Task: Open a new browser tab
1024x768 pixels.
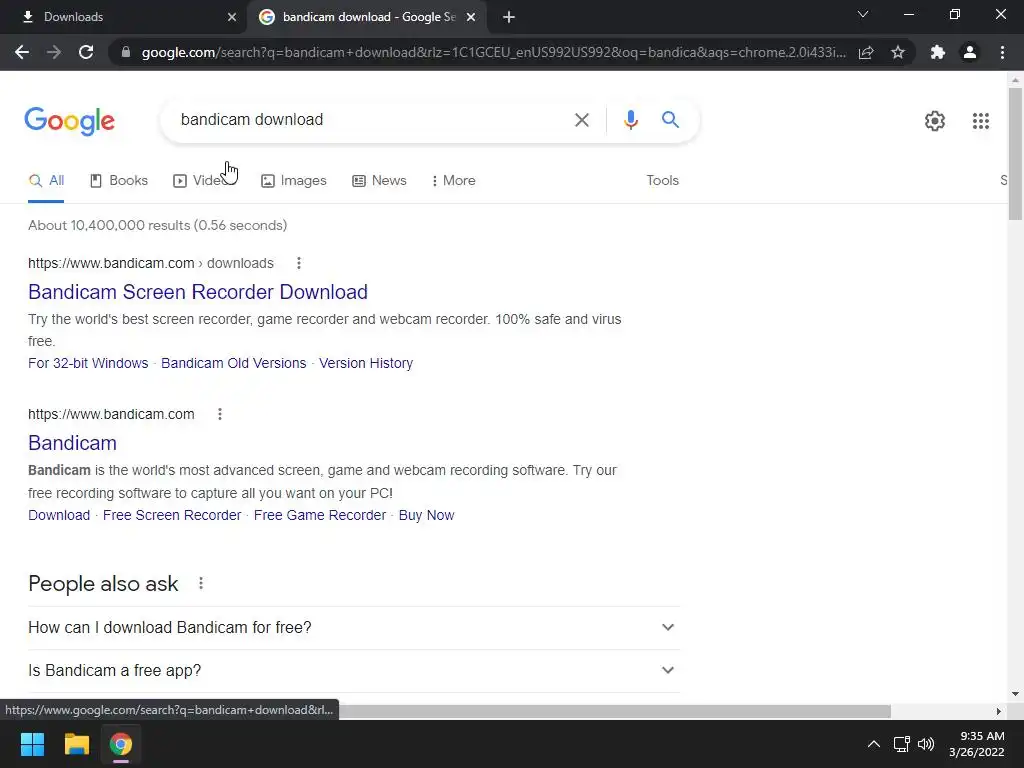Action: (x=509, y=17)
